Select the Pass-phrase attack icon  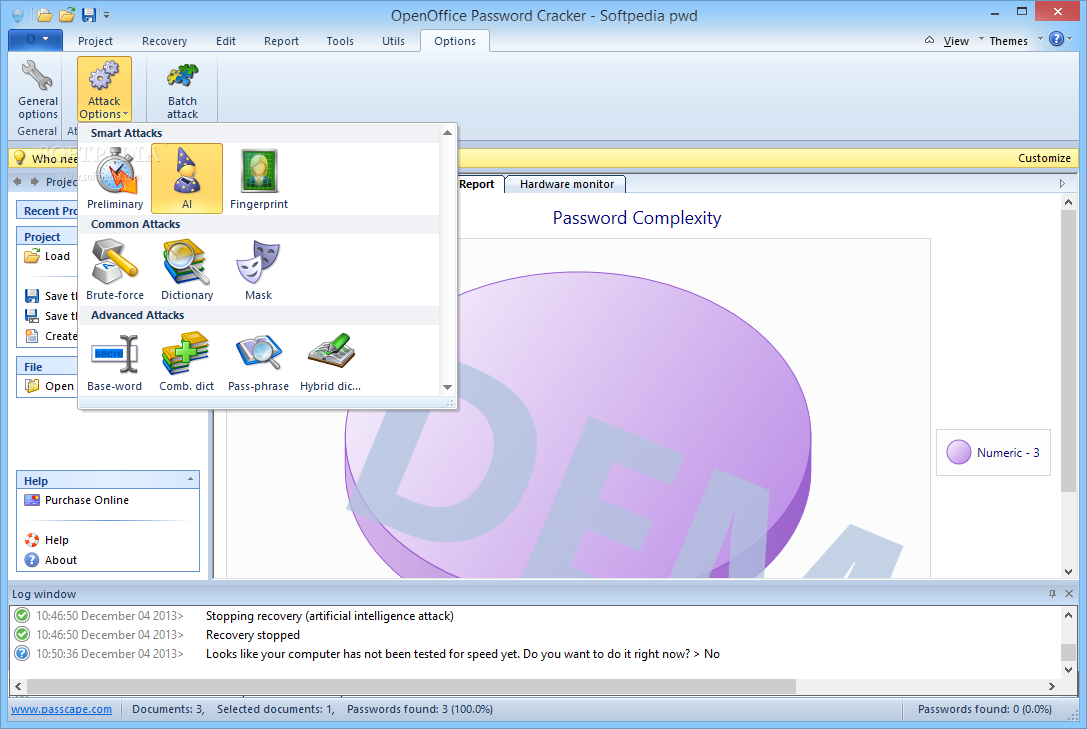point(259,360)
